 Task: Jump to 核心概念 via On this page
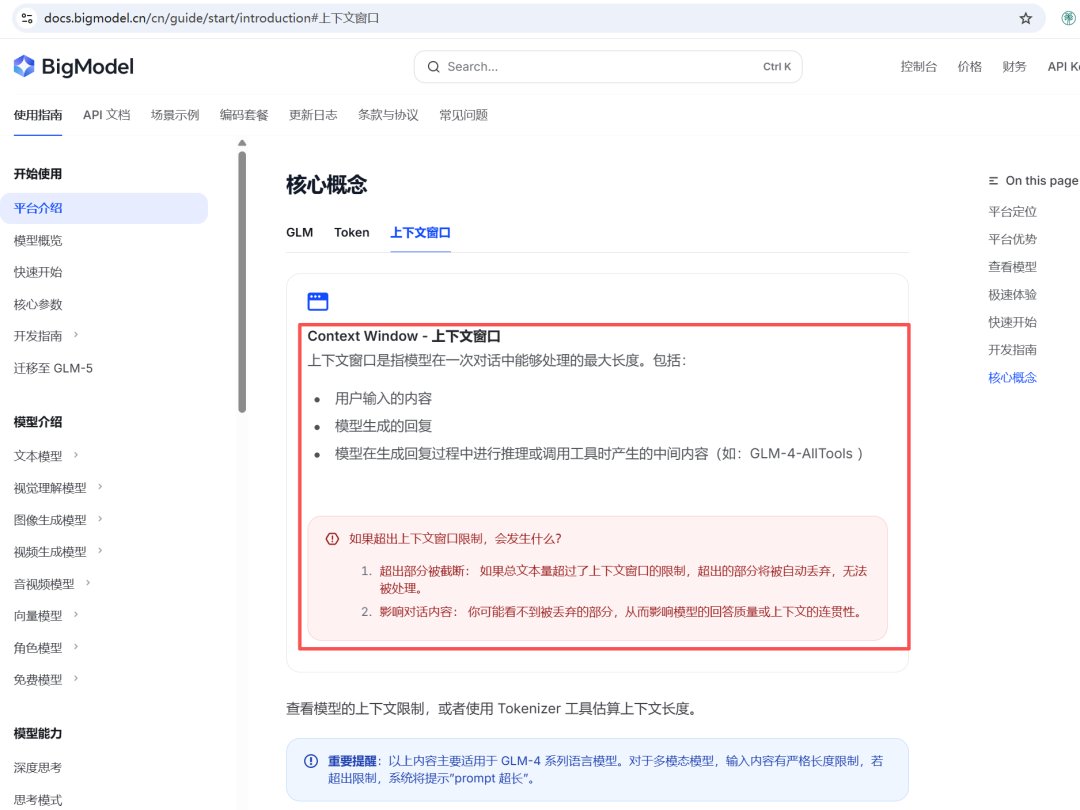pyautogui.click(x=1013, y=377)
